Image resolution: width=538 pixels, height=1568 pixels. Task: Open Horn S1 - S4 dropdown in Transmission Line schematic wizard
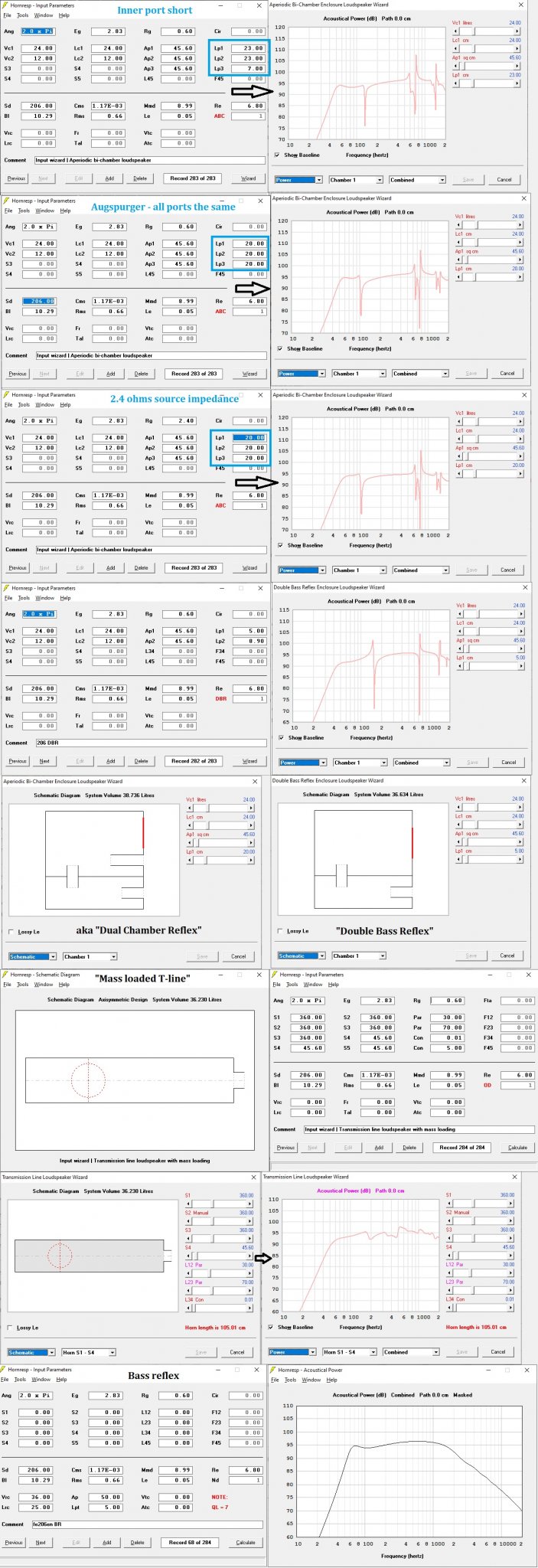point(89,1352)
